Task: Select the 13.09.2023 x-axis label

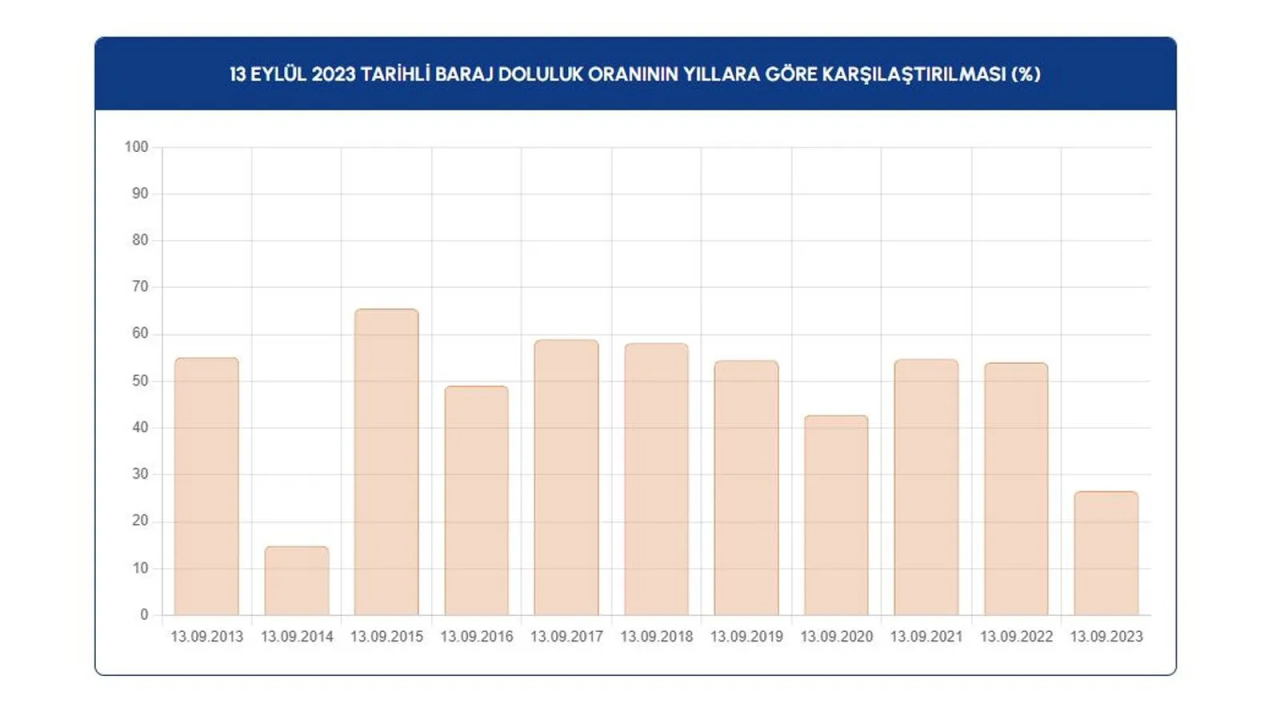Action: 1106,637
